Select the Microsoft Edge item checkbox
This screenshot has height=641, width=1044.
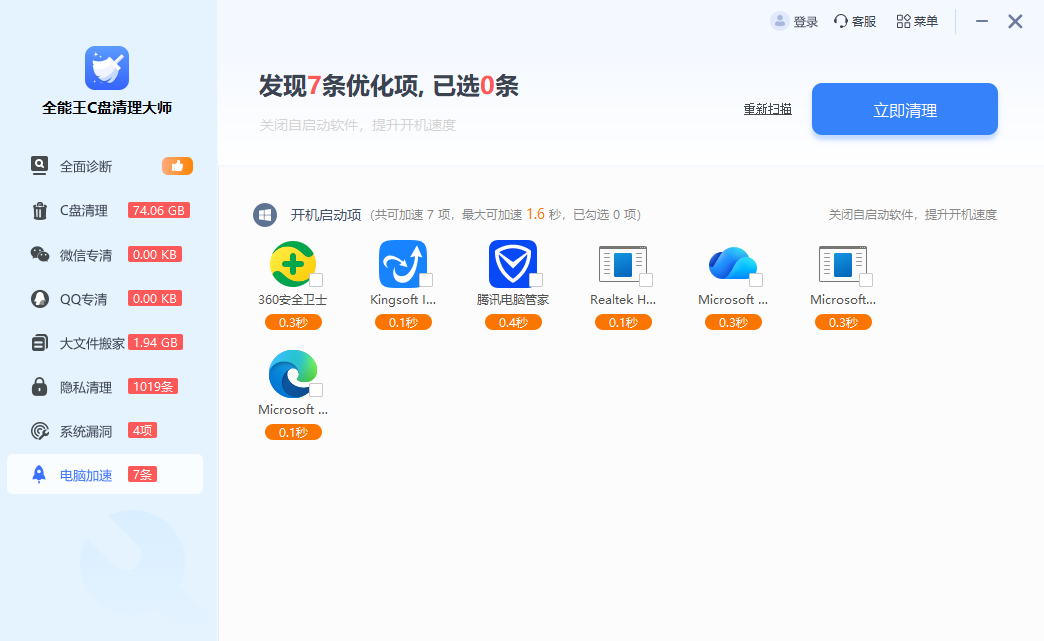click(316, 390)
